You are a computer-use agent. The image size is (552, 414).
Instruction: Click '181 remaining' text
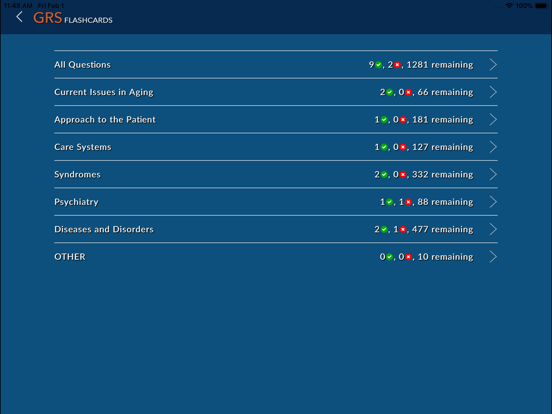coord(443,120)
